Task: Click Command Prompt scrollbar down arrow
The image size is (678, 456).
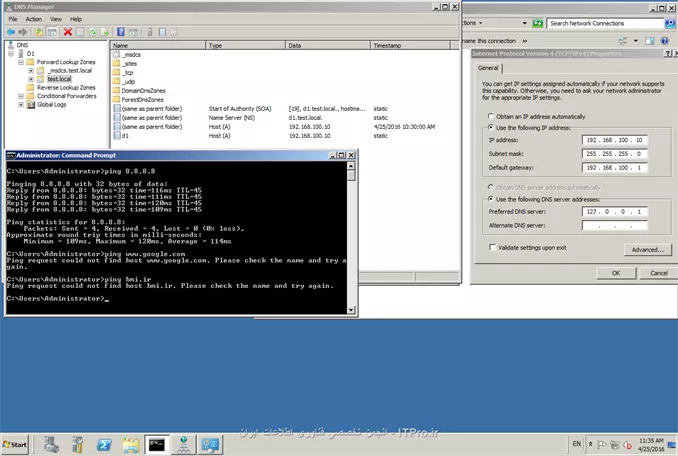Action: click(x=351, y=309)
